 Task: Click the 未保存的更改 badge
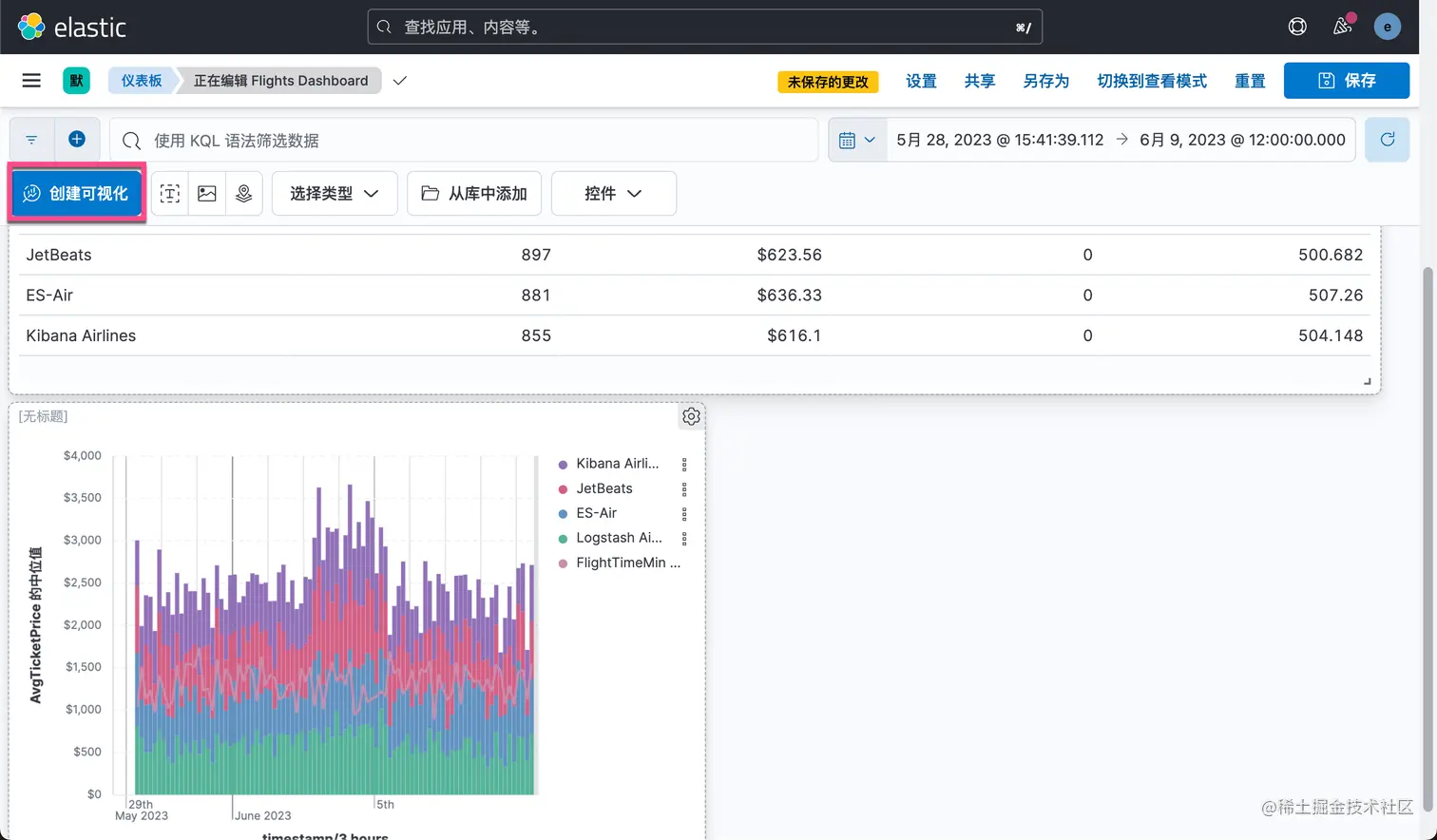click(828, 82)
